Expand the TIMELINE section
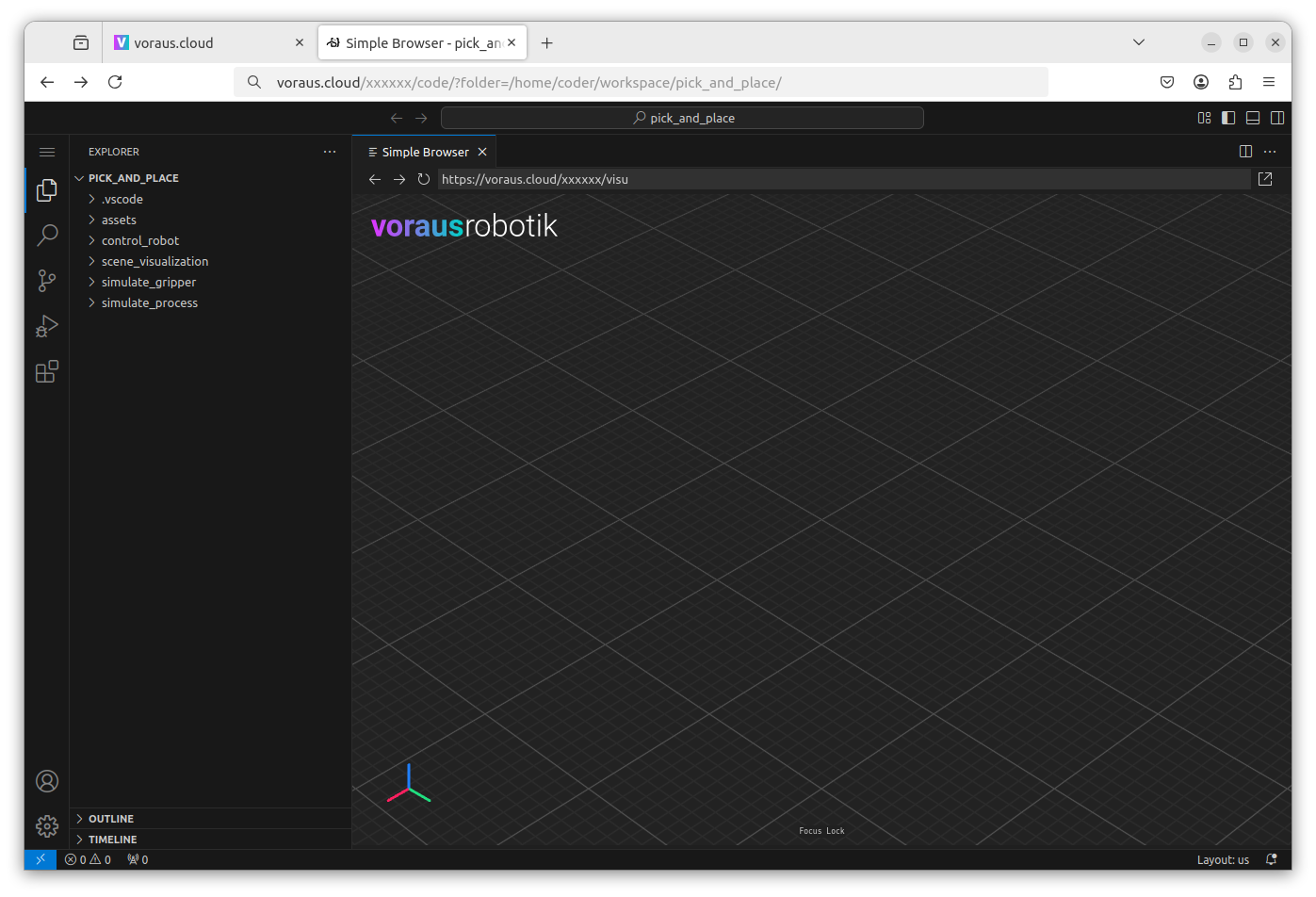 click(x=210, y=840)
